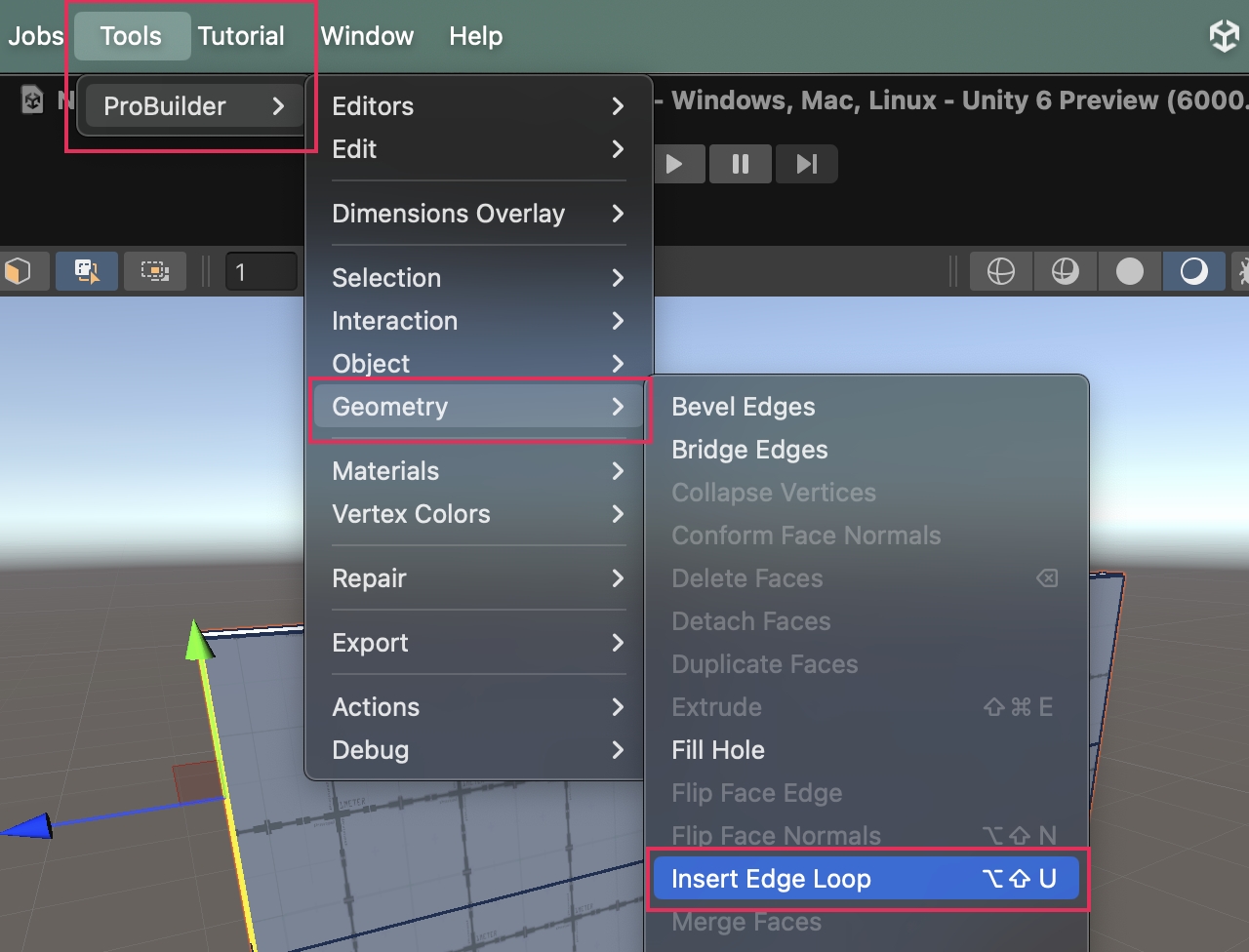This screenshot has height=952, width=1249.
Task: Expand the Vertex Colors submenu
Action: (477, 514)
